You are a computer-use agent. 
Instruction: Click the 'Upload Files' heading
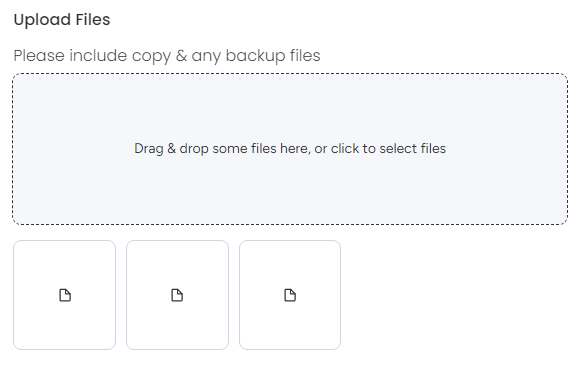(x=62, y=20)
